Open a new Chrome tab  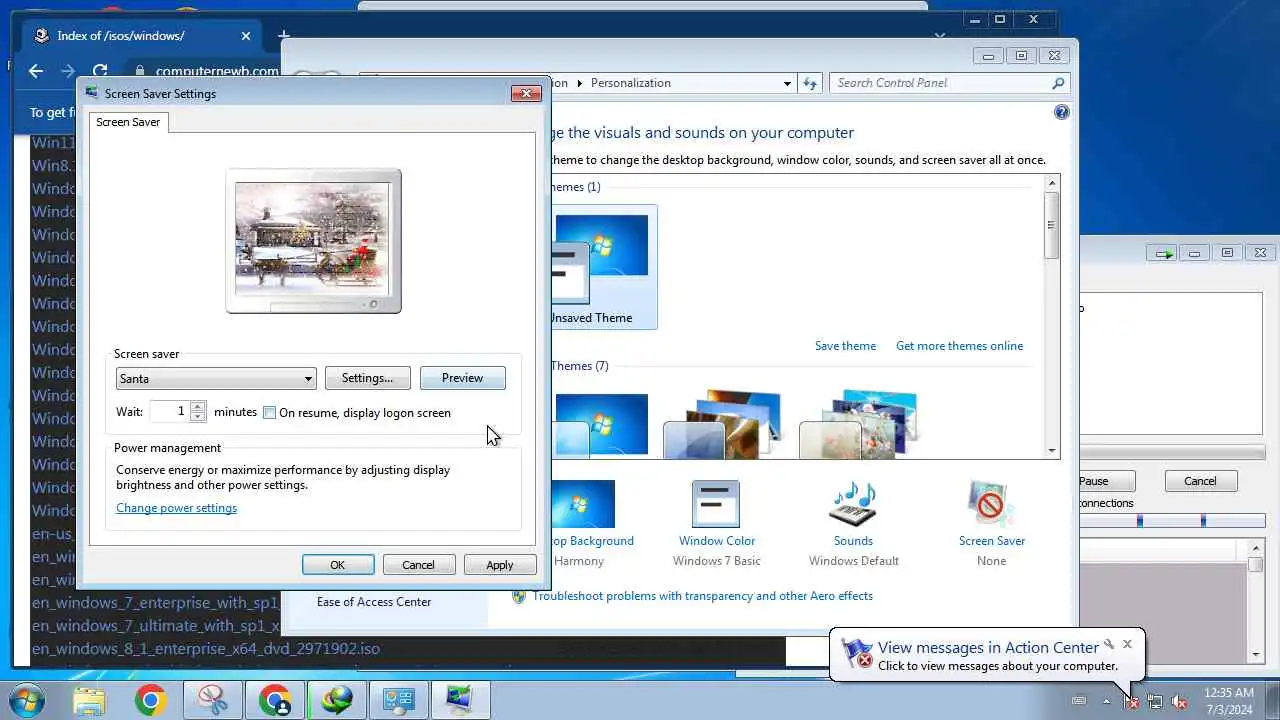coord(284,36)
